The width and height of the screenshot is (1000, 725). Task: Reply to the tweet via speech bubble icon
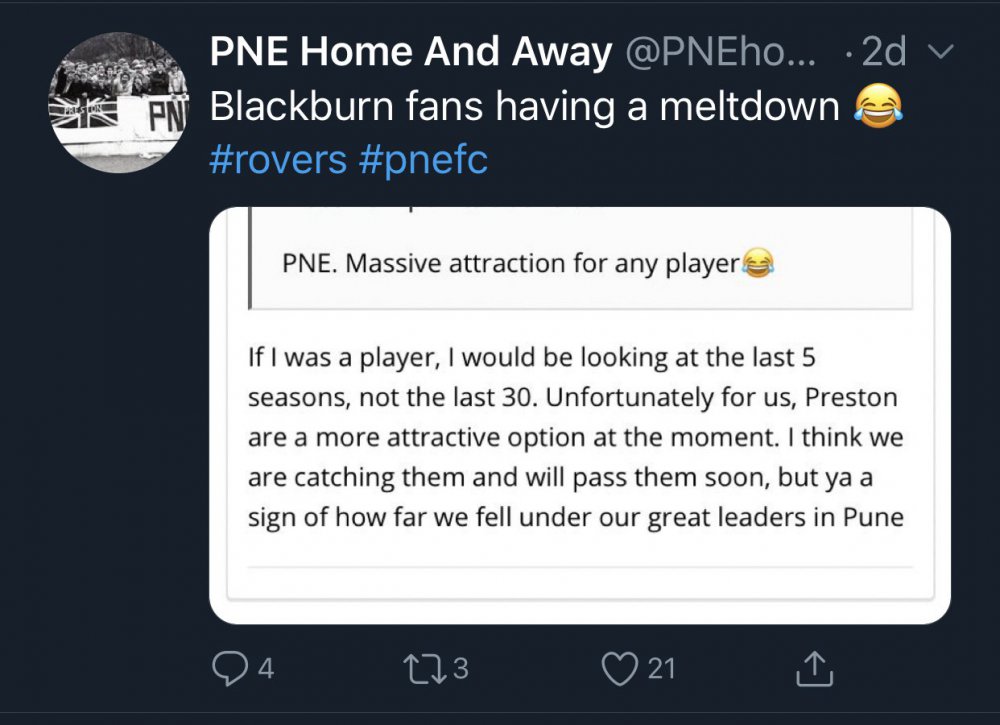tap(231, 669)
